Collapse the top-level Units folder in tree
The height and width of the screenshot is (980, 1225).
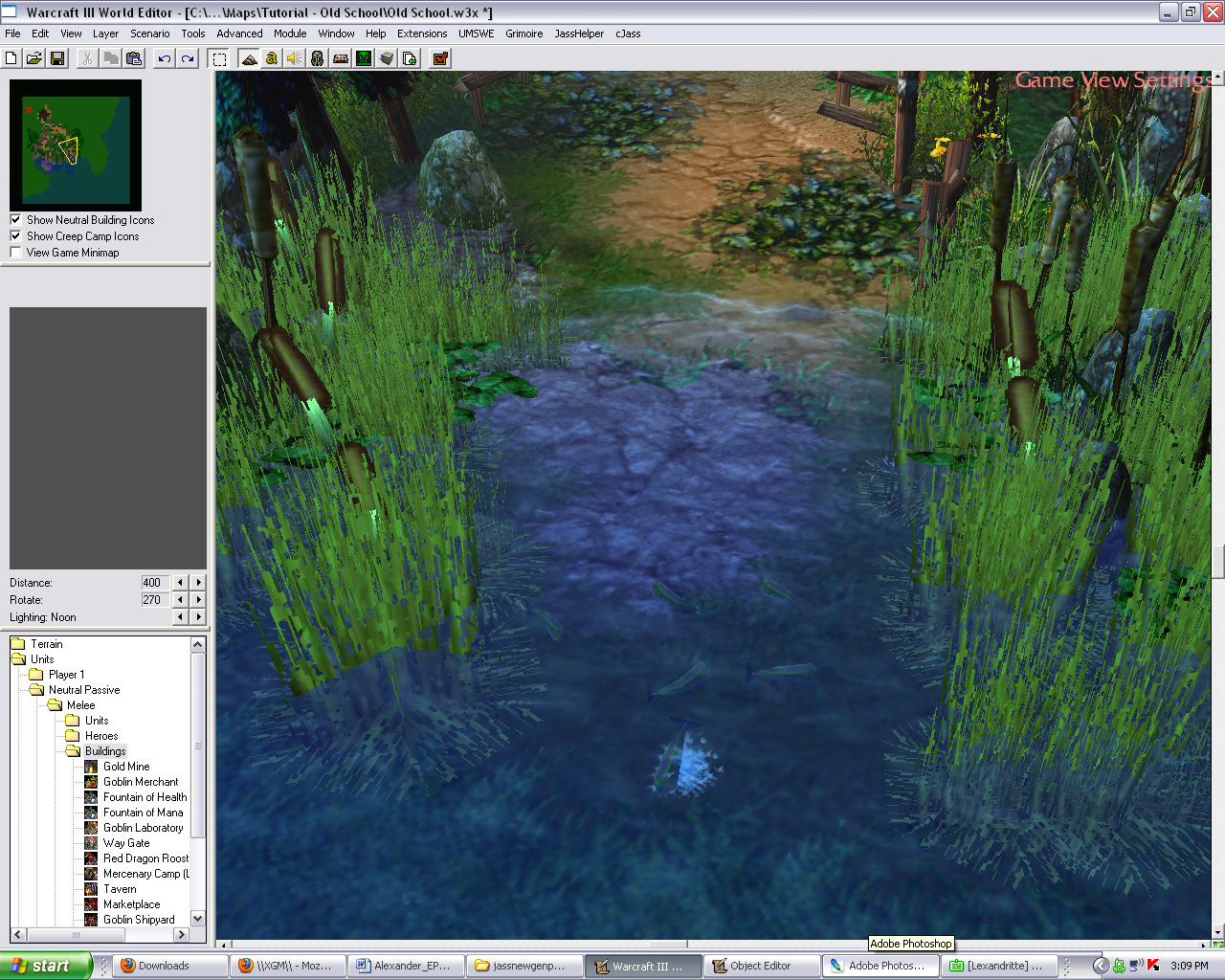(x=18, y=659)
